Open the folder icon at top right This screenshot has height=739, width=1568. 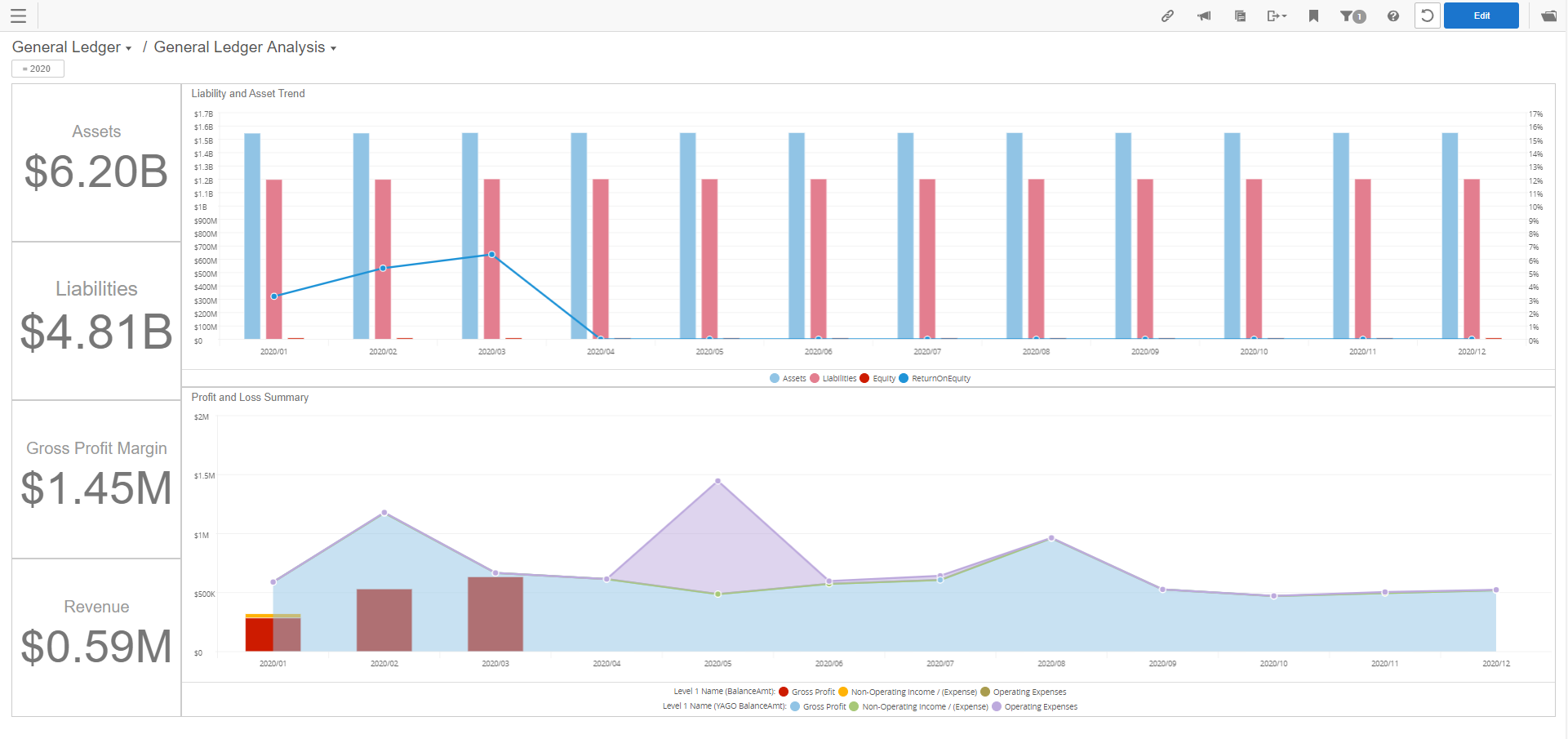point(1548,16)
